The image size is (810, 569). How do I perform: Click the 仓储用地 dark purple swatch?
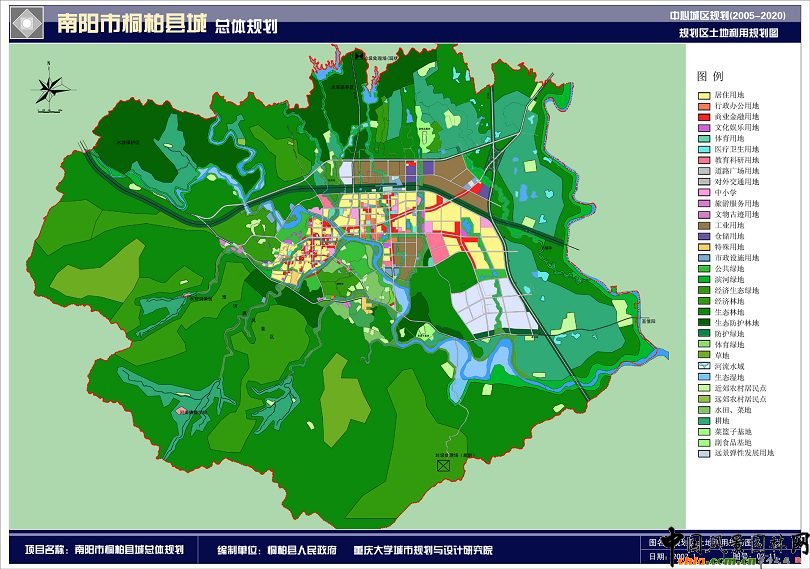(704, 236)
